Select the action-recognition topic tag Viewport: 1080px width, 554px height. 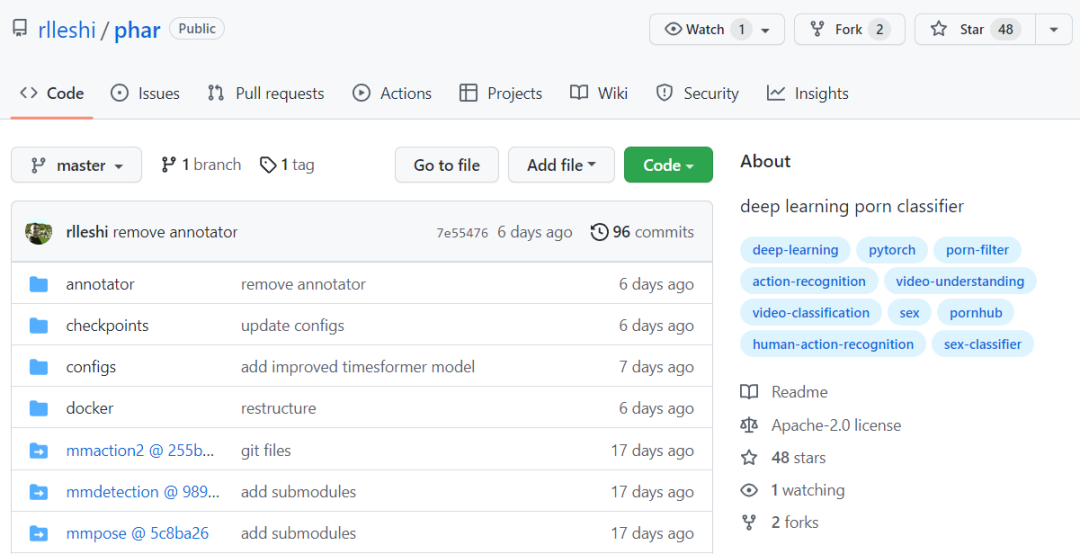(809, 281)
